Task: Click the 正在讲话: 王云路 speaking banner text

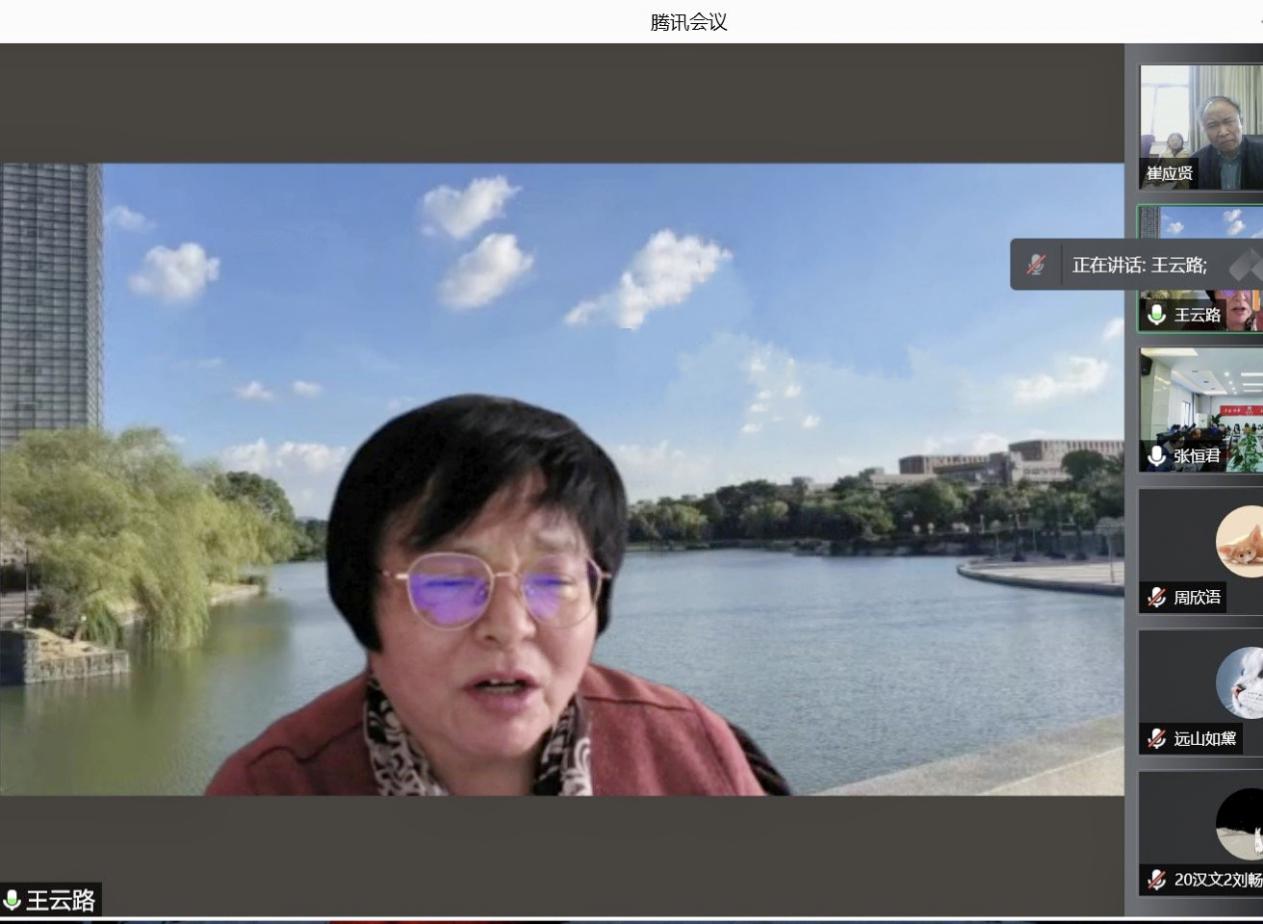Action: (1139, 265)
